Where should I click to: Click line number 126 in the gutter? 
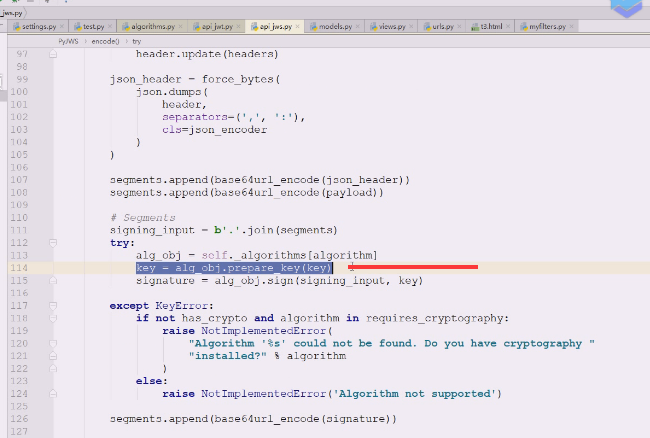click(x=19, y=419)
